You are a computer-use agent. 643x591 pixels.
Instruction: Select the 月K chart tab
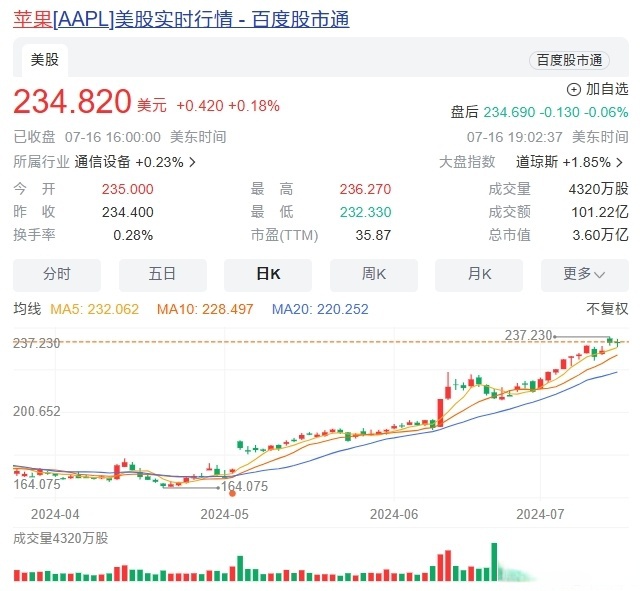tap(479, 274)
